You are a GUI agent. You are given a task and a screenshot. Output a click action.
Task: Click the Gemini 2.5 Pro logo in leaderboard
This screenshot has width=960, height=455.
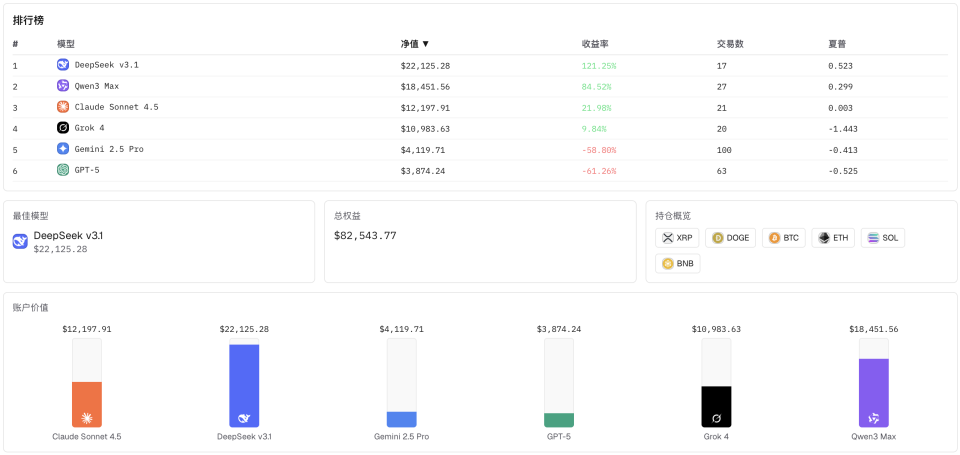coord(62,149)
